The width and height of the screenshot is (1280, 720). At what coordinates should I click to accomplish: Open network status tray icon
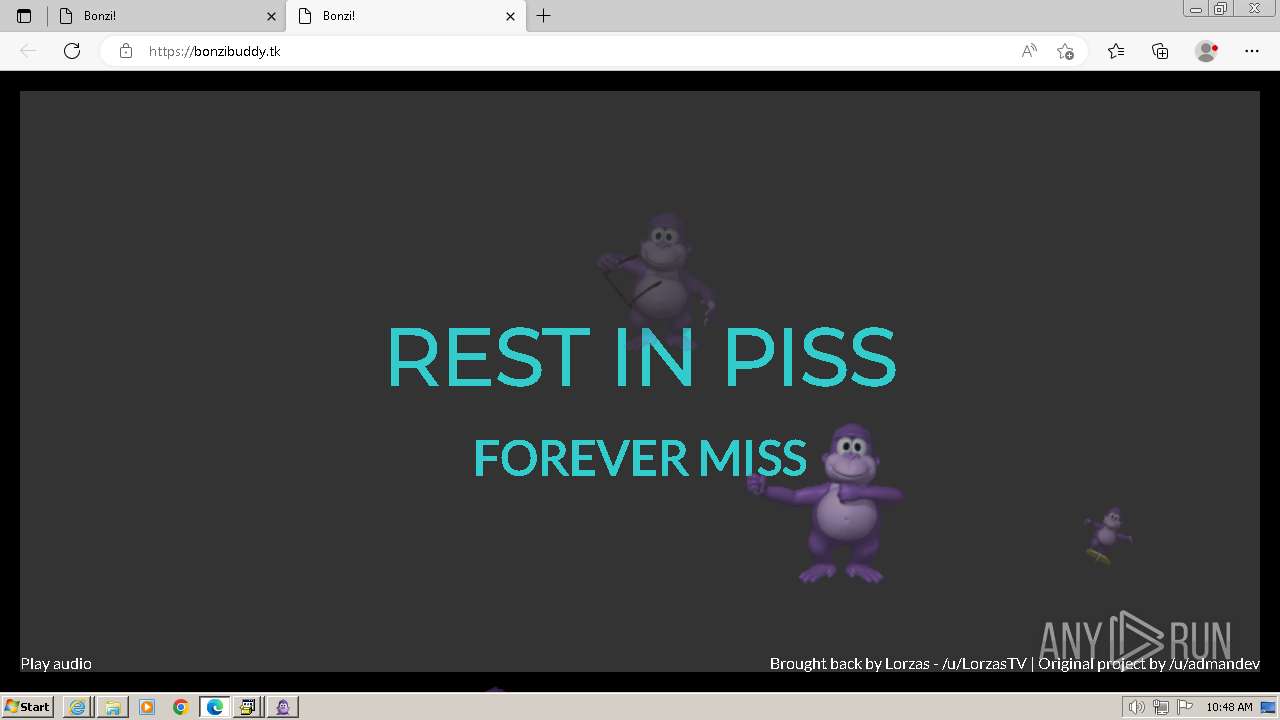tap(1160, 707)
